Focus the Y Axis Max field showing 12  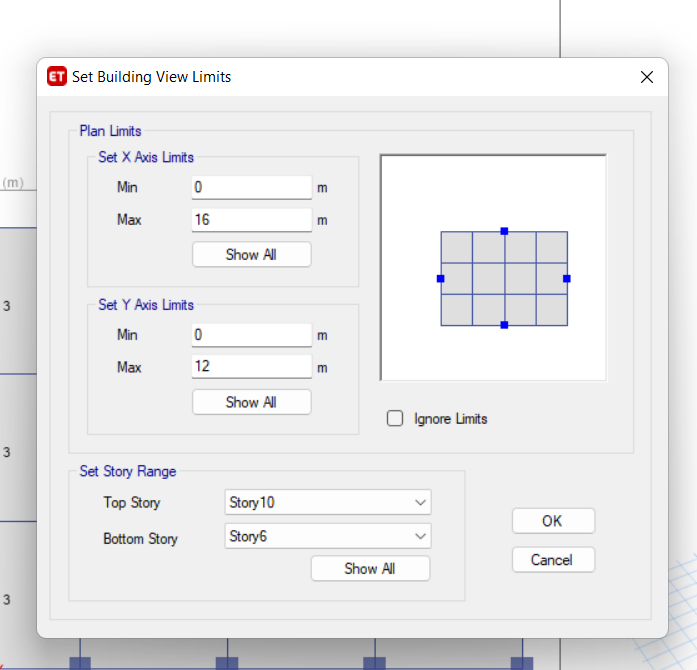tap(252, 366)
